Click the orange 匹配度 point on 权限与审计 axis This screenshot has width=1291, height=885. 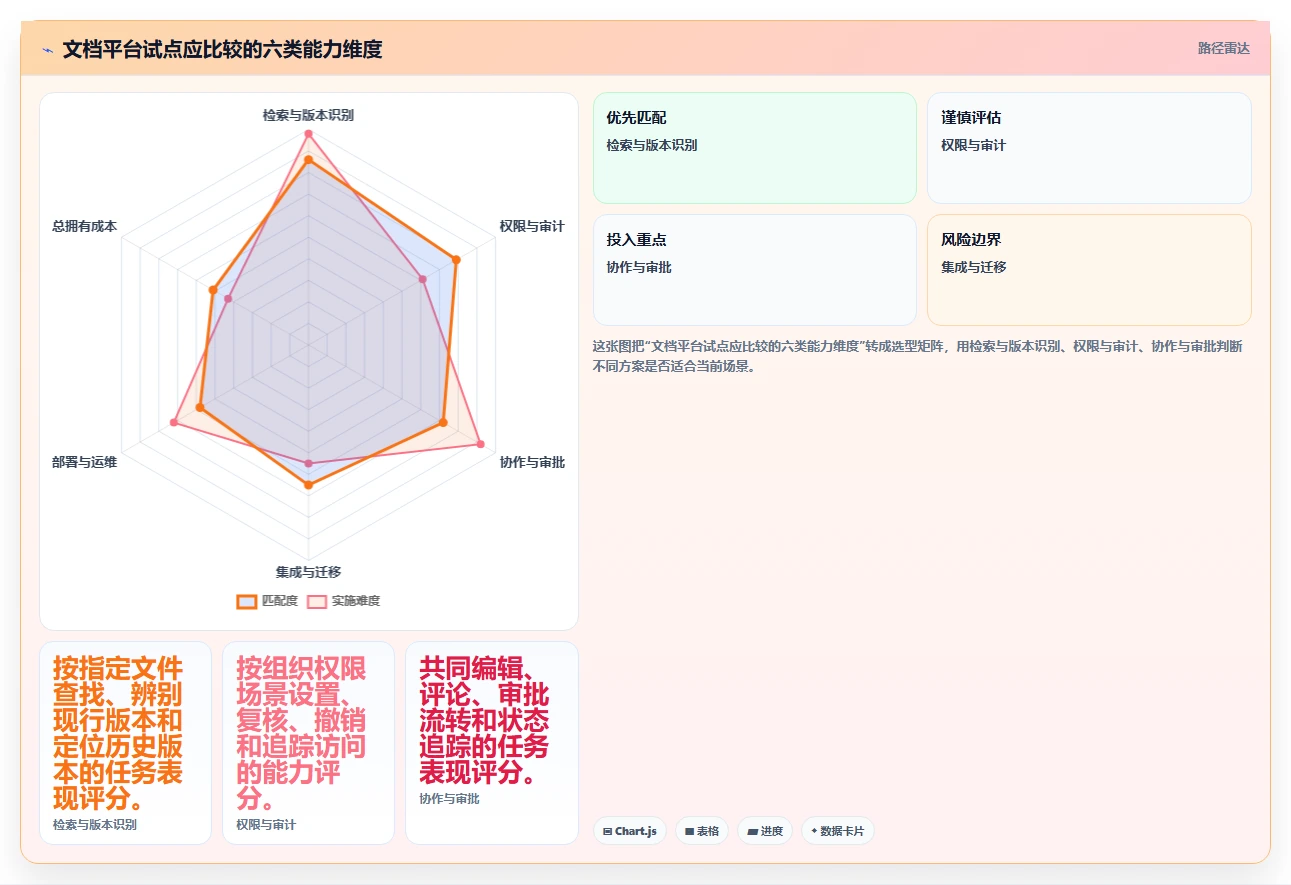(456, 259)
